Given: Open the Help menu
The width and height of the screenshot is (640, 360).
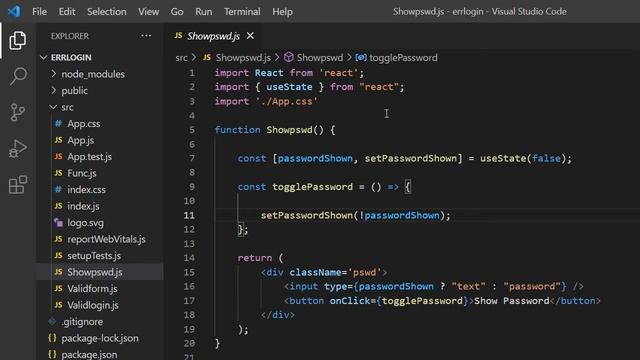Looking at the screenshot, I should coord(282,11).
